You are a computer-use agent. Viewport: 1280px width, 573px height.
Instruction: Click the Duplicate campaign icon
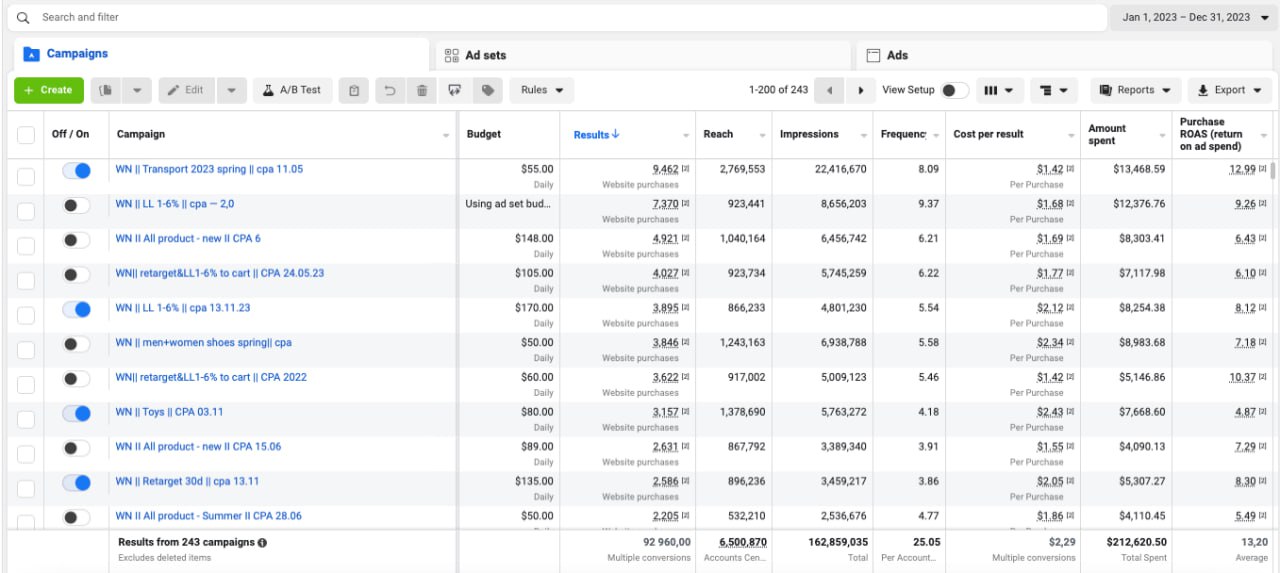(x=106, y=90)
